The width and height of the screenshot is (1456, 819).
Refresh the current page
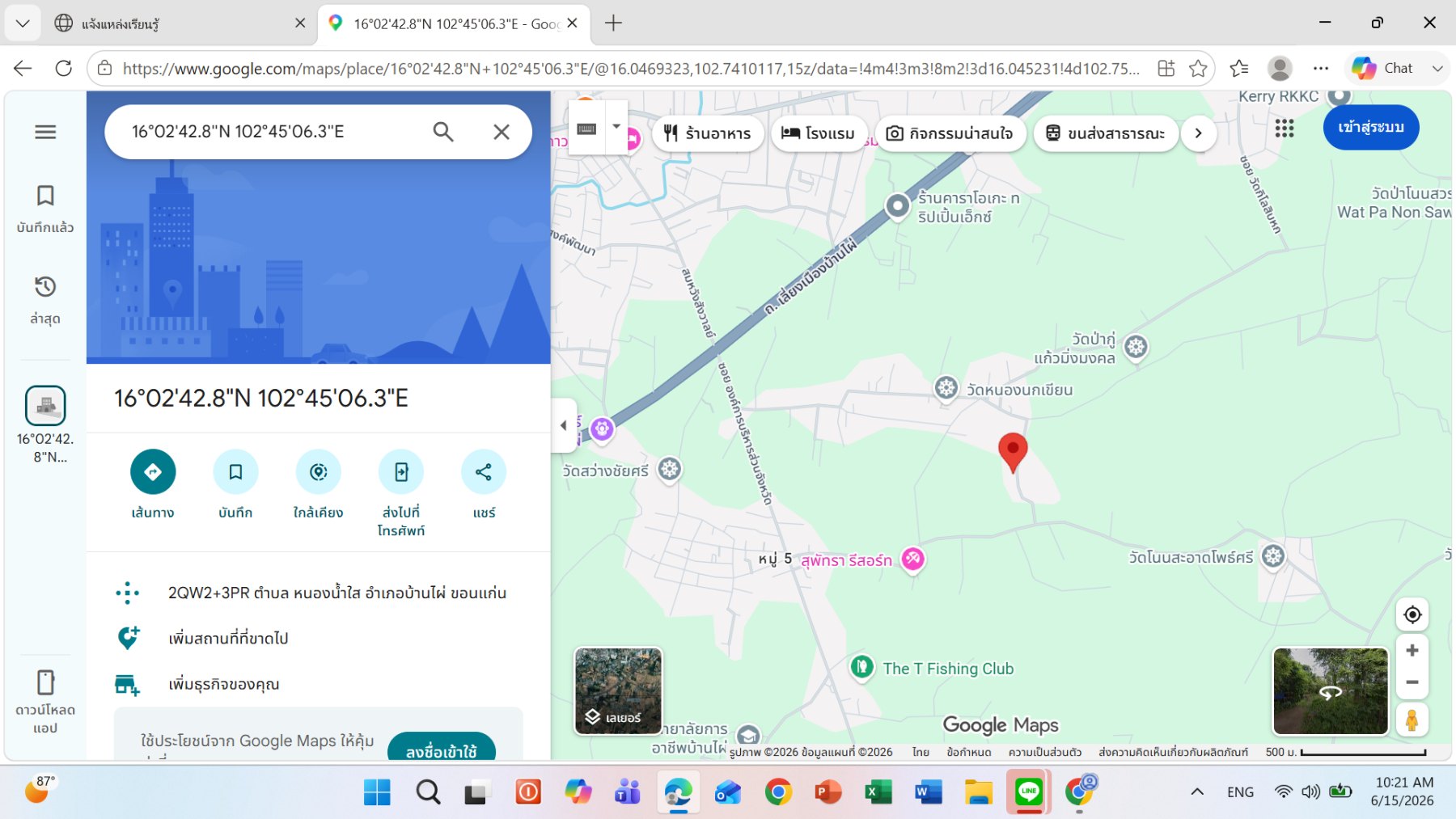pos(64,69)
